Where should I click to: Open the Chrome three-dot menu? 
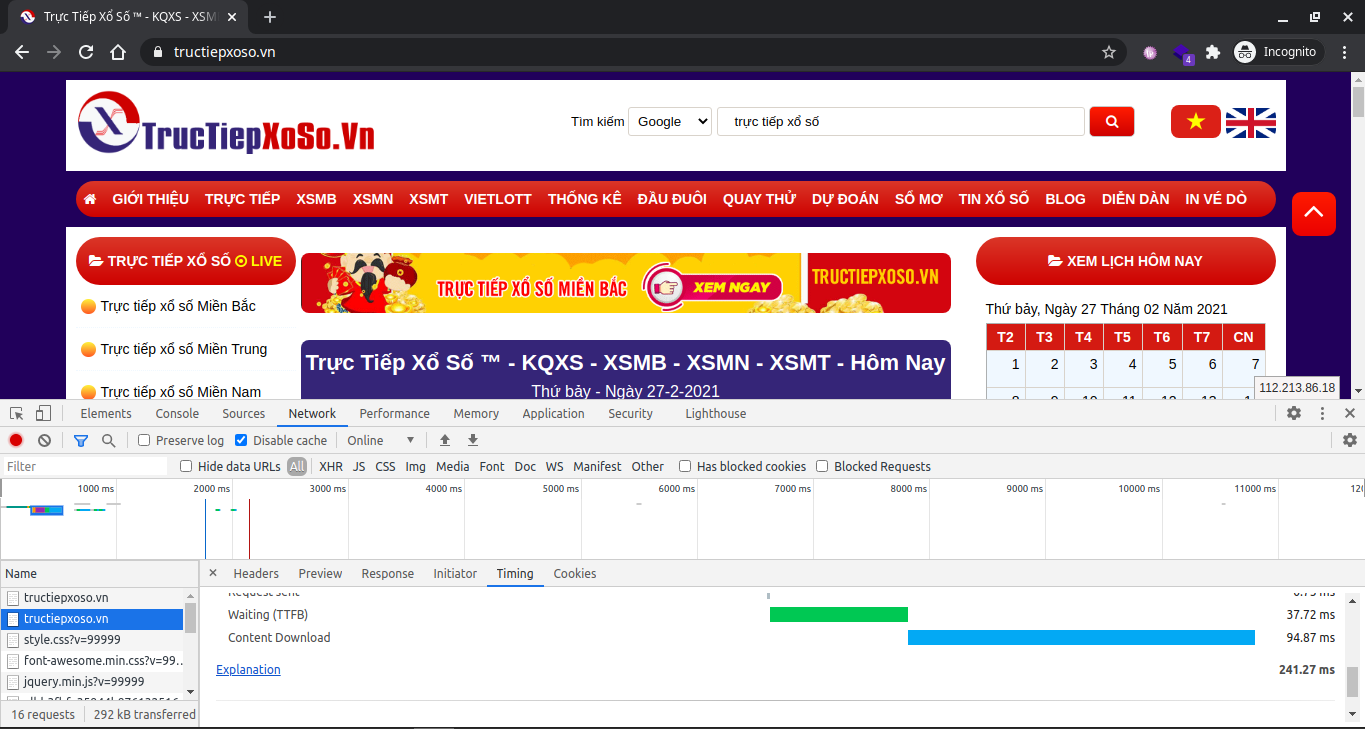coord(1345,52)
